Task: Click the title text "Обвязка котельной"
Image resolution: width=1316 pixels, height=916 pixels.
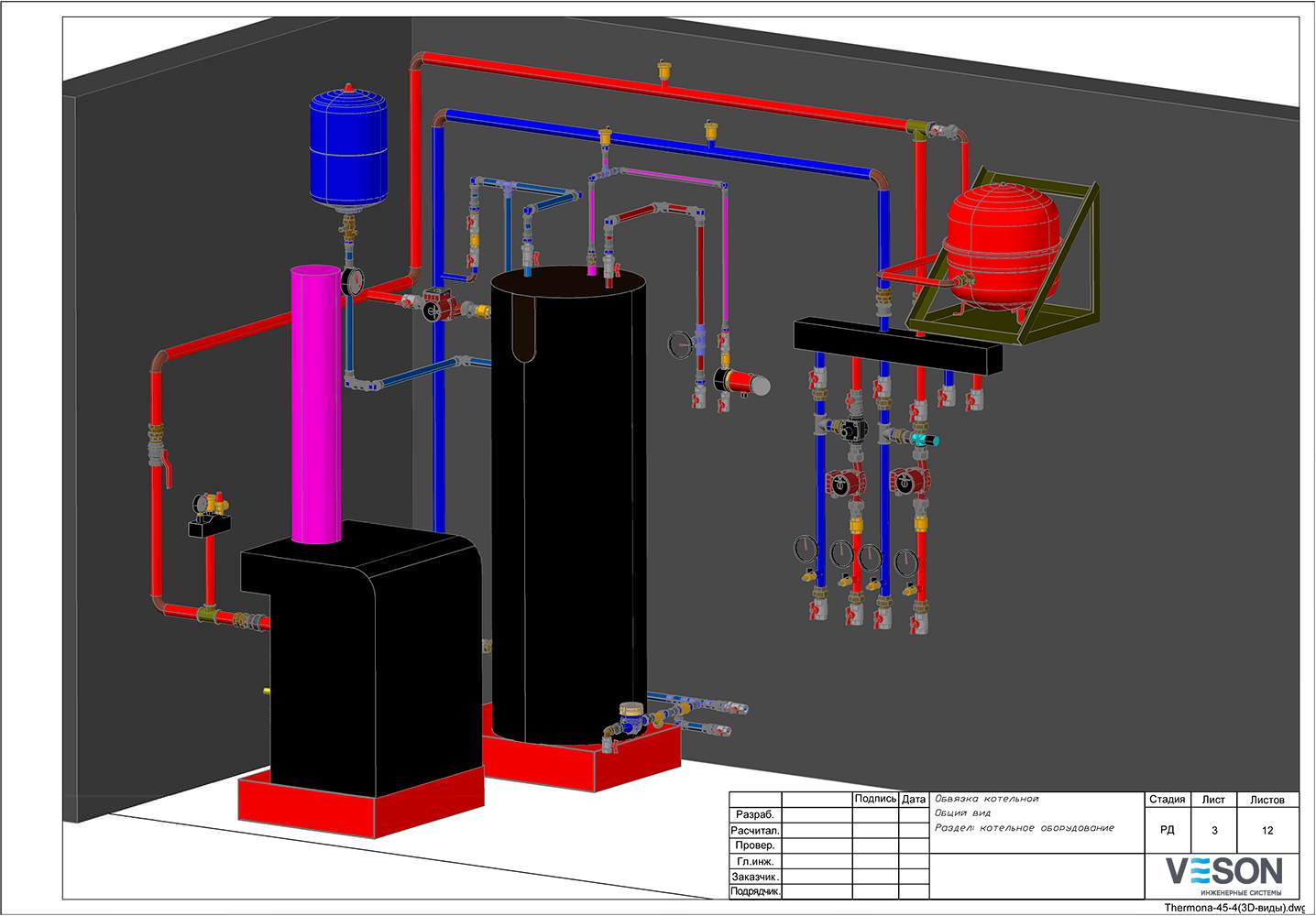Action: pyautogui.click(x=986, y=799)
